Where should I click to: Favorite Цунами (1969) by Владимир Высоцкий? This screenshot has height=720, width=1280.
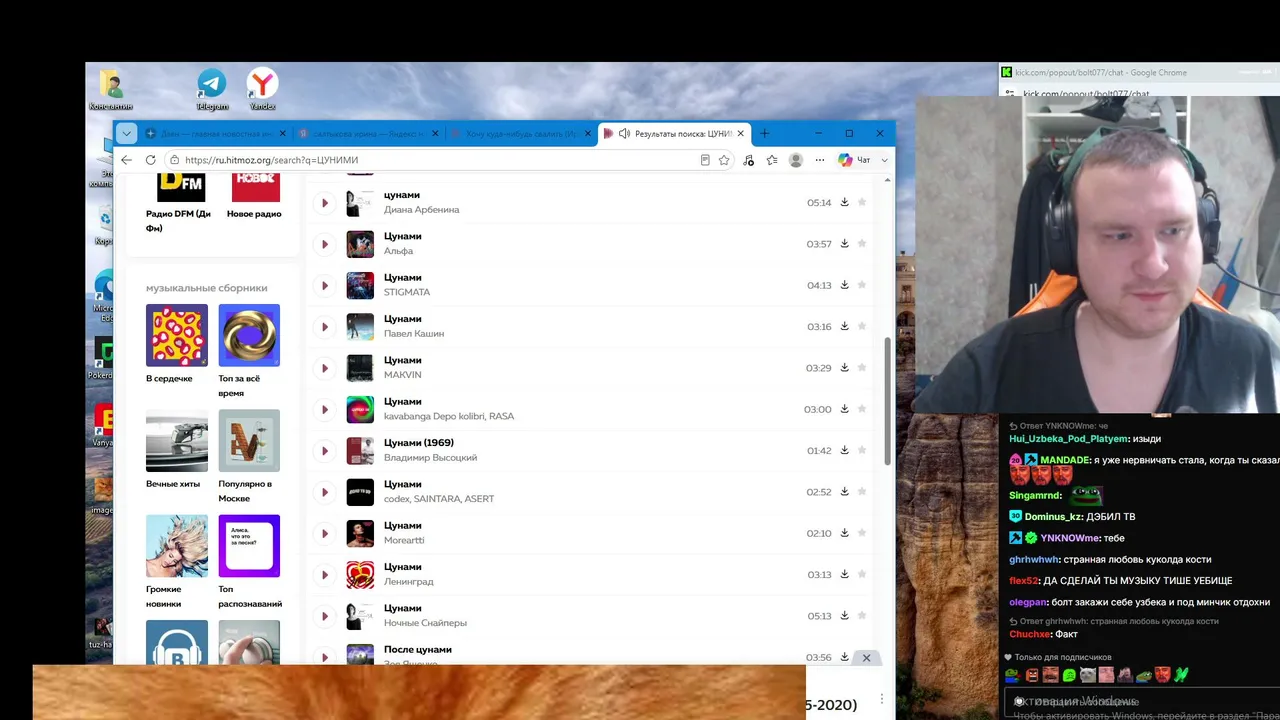[862, 450]
